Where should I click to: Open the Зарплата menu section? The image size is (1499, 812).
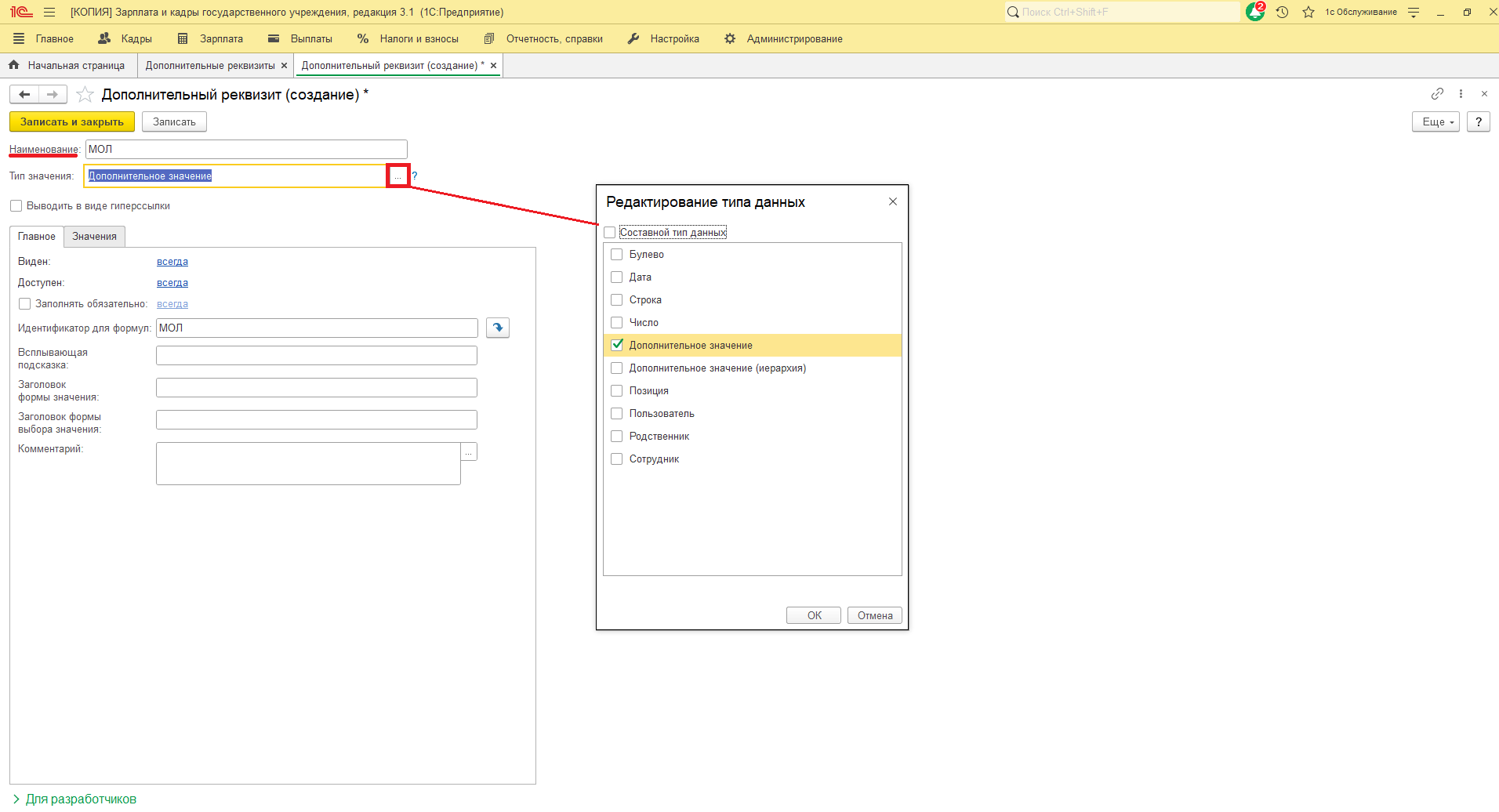tap(211, 38)
